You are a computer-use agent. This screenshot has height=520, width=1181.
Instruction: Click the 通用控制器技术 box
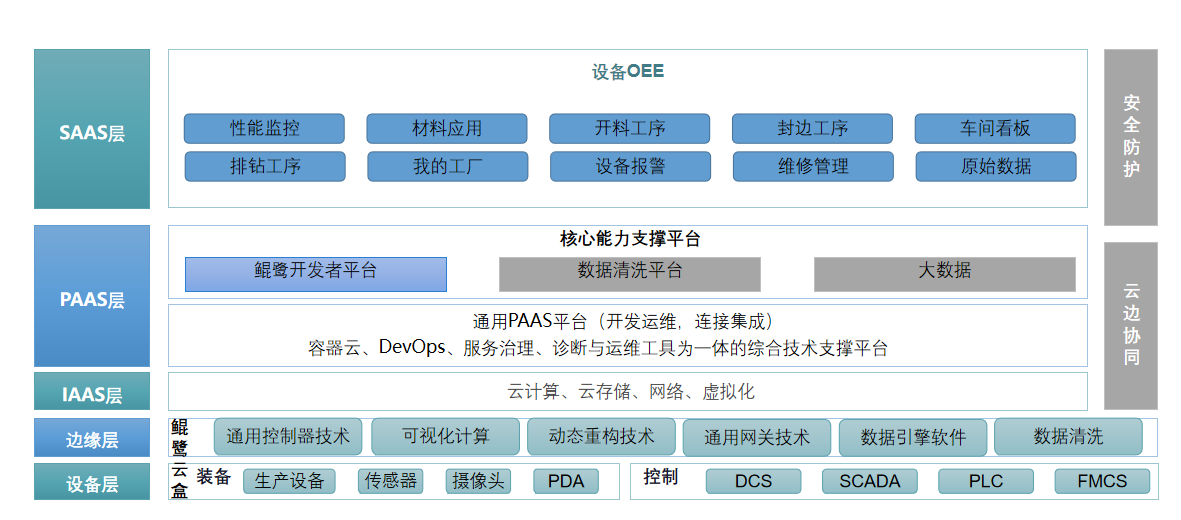(x=288, y=437)
